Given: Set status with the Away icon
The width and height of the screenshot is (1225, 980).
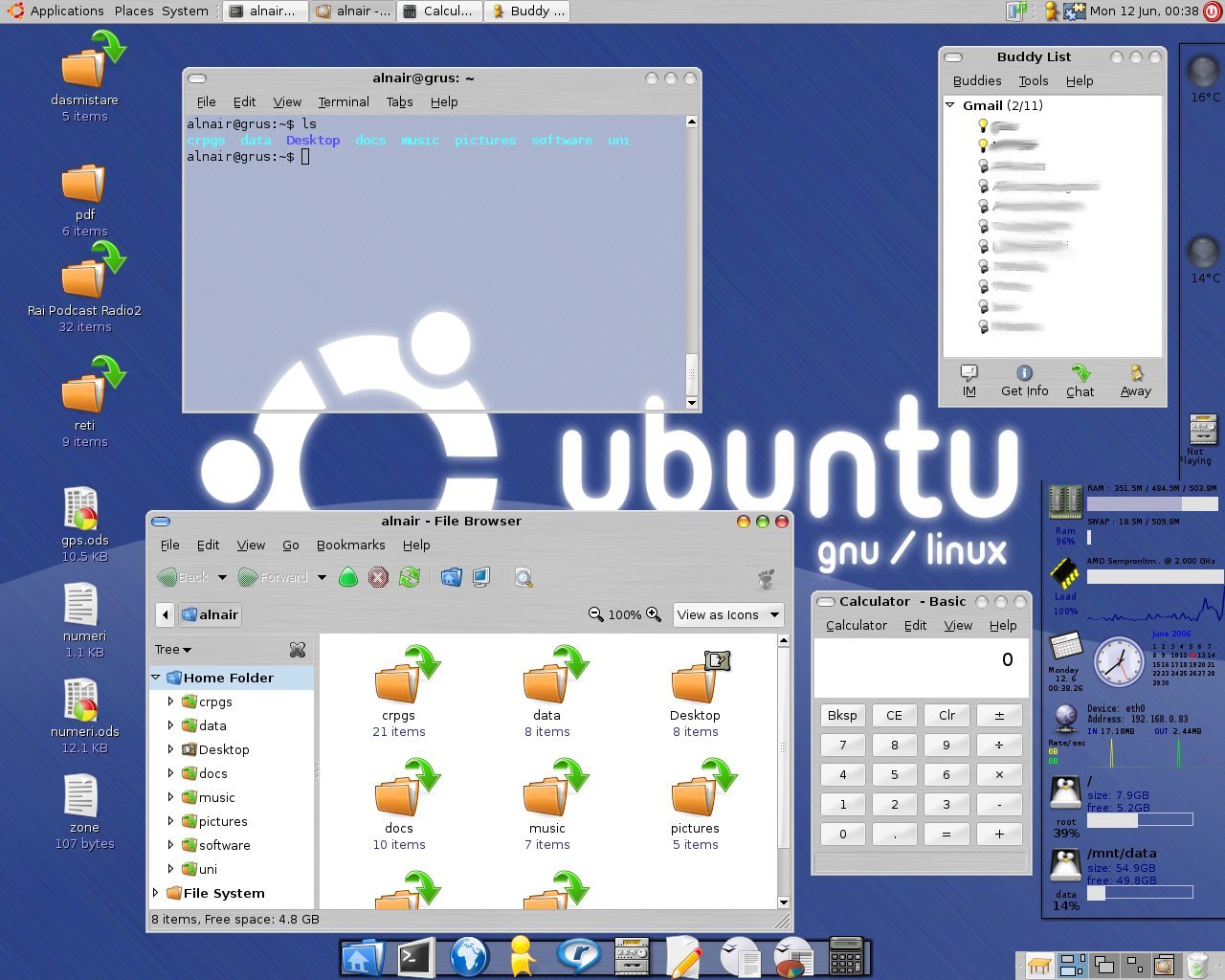Looking at the screenshot, I should click(1136, 373).
